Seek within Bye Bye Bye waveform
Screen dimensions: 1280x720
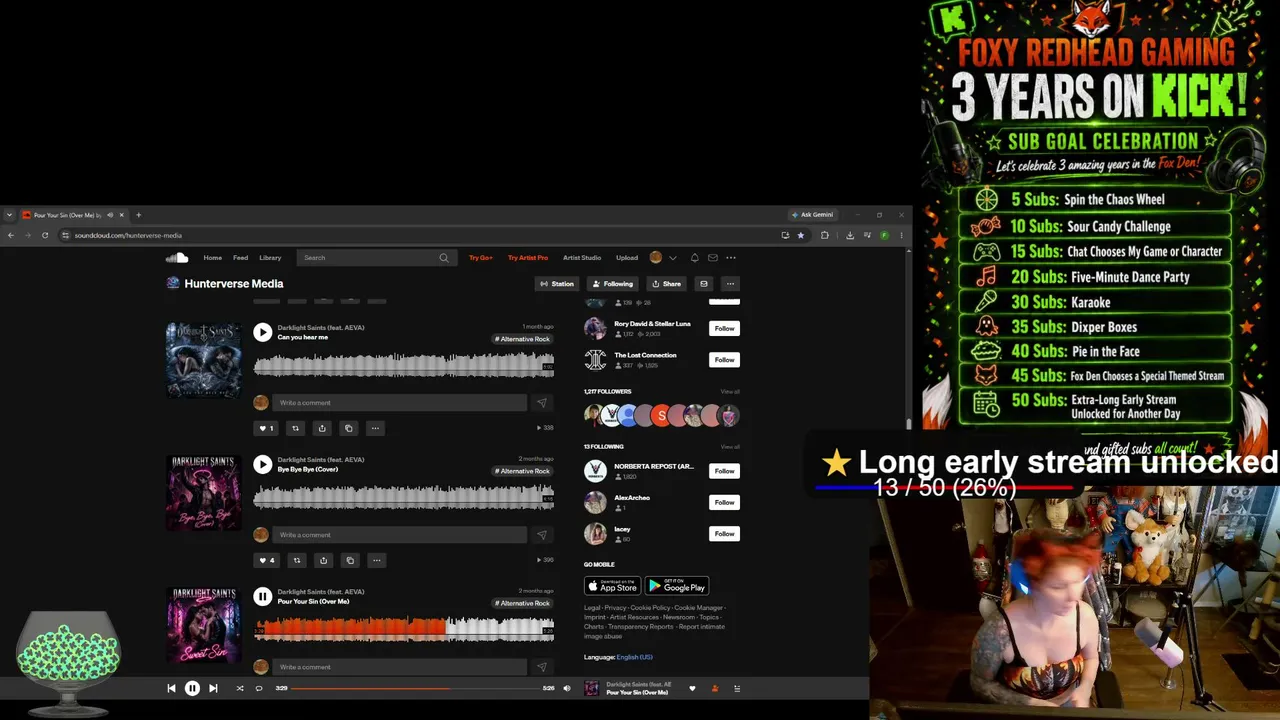[x=404, y=496]
